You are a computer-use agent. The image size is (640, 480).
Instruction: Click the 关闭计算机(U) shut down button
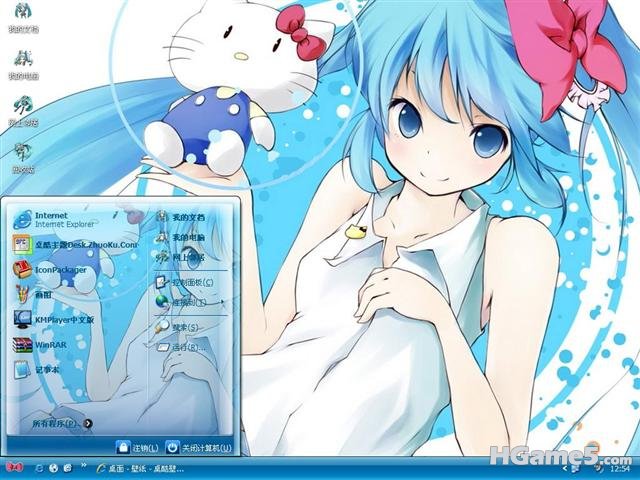(x=200, y=448)
